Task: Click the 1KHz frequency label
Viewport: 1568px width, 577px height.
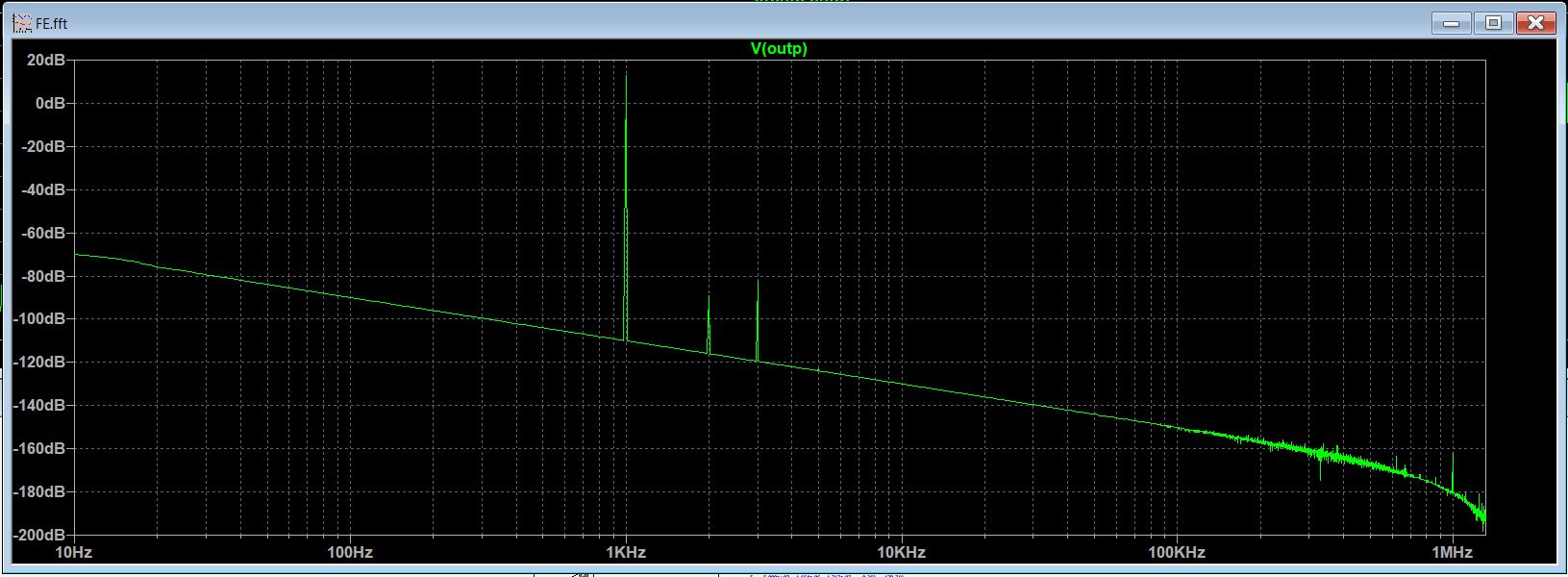Action: tap(626, 553)
